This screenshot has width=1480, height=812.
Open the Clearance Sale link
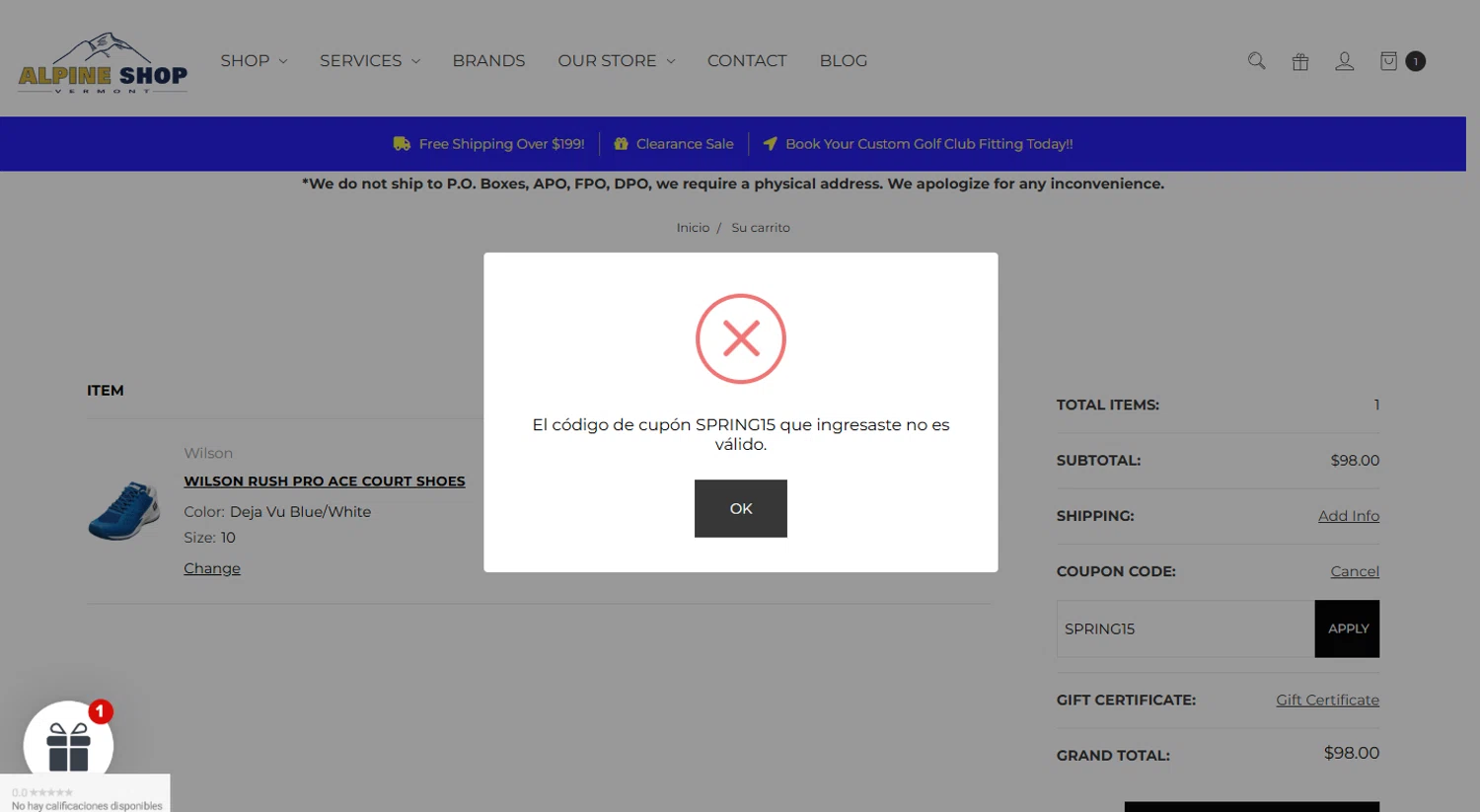point(685,144)
